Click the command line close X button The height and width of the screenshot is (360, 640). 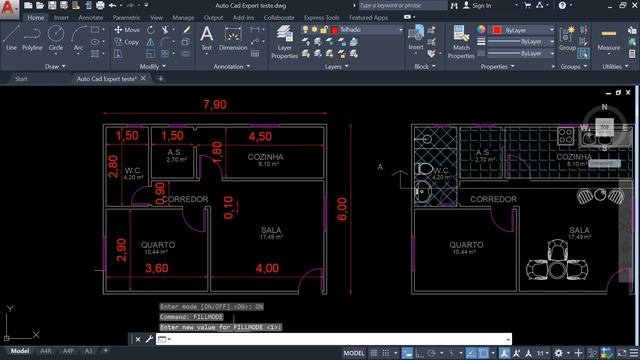[138, 339]
